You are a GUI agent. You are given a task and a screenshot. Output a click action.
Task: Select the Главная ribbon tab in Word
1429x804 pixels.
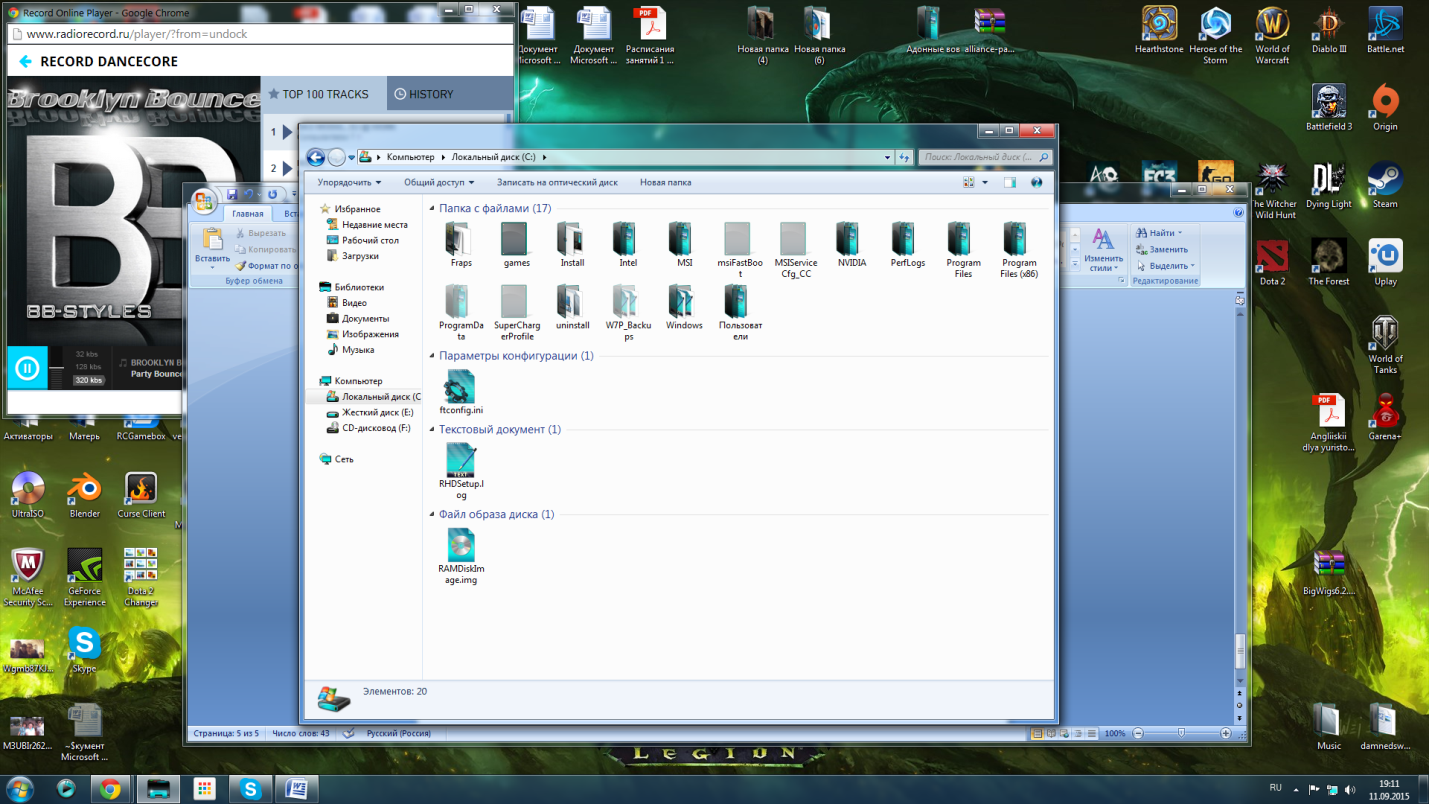point(247,213)
